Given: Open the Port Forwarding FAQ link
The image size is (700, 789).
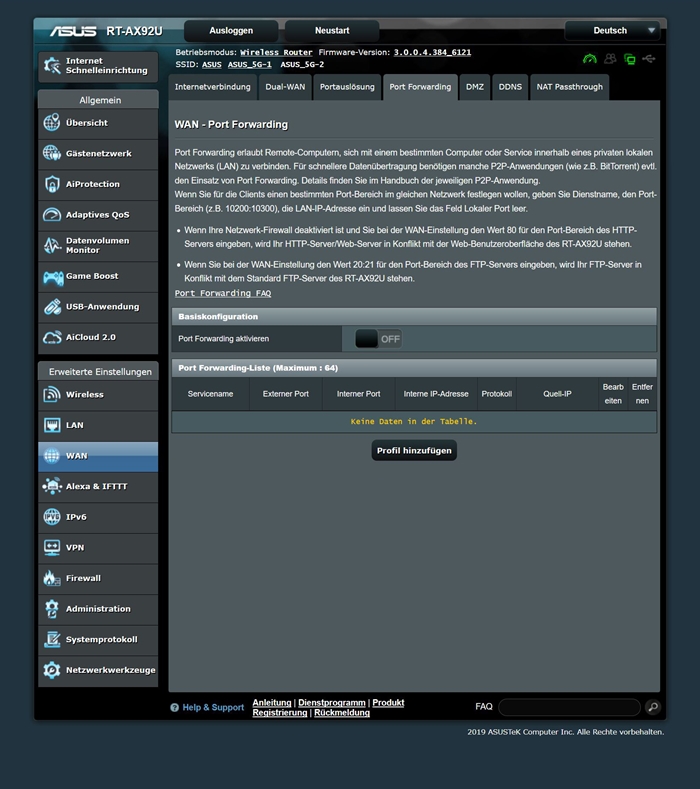Looking at the screenshot, I should tap(223, 293).
